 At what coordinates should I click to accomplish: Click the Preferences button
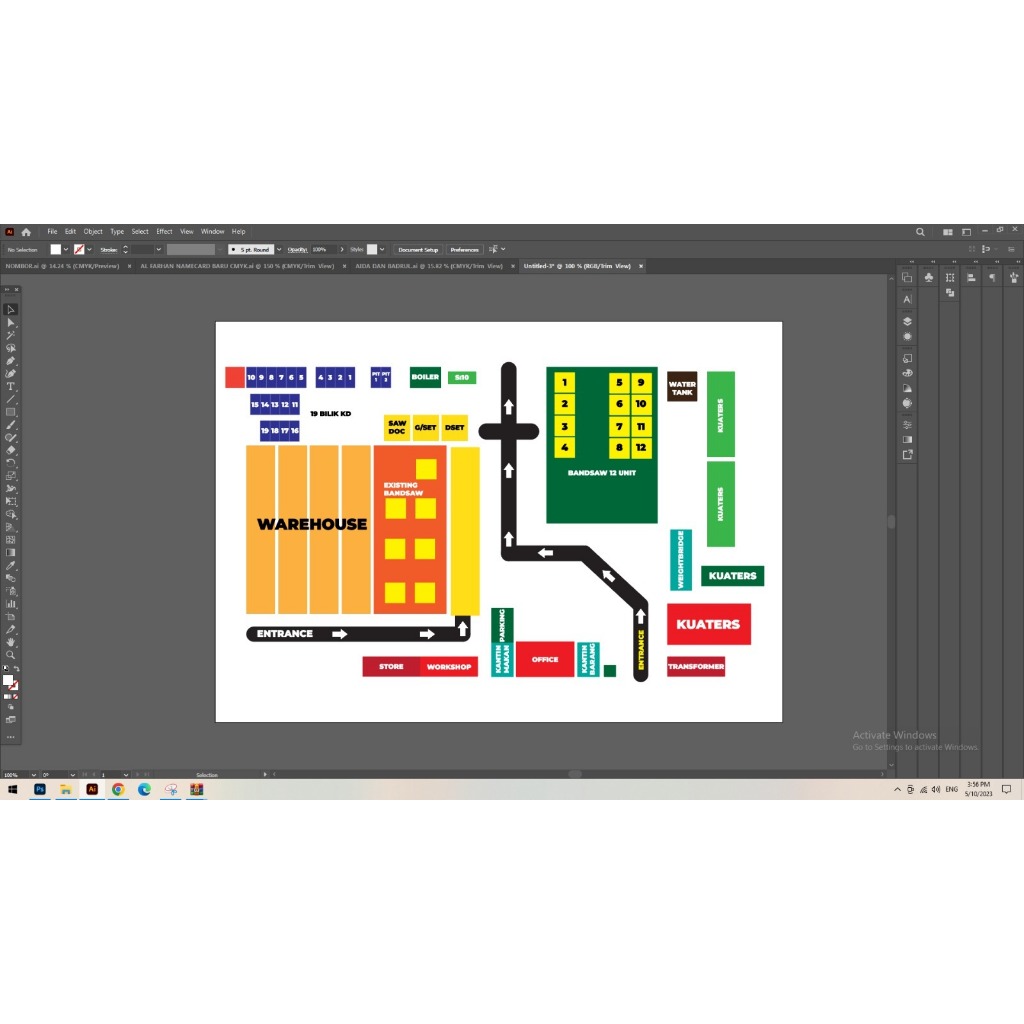coord(464,249)
